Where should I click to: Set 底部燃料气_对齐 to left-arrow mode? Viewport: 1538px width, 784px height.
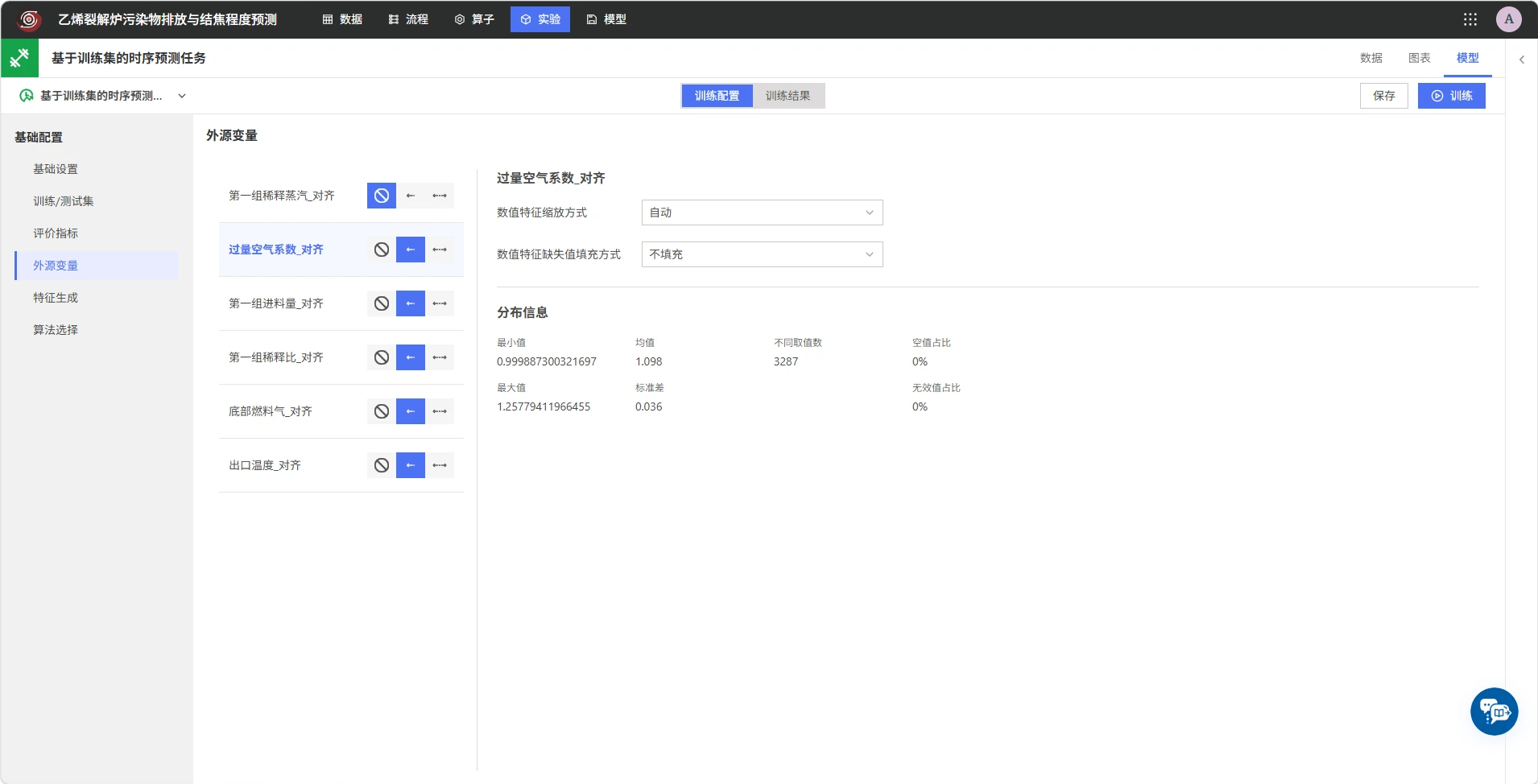click(x=411, y=411)
